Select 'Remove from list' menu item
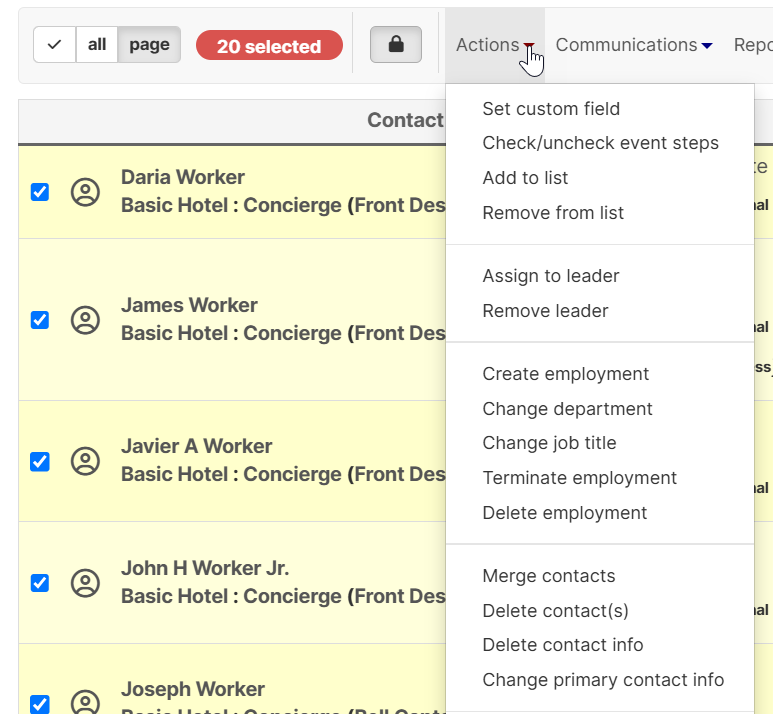Image resolution: width=773 pixels, height=714 pixels. [x=553, y=213]
